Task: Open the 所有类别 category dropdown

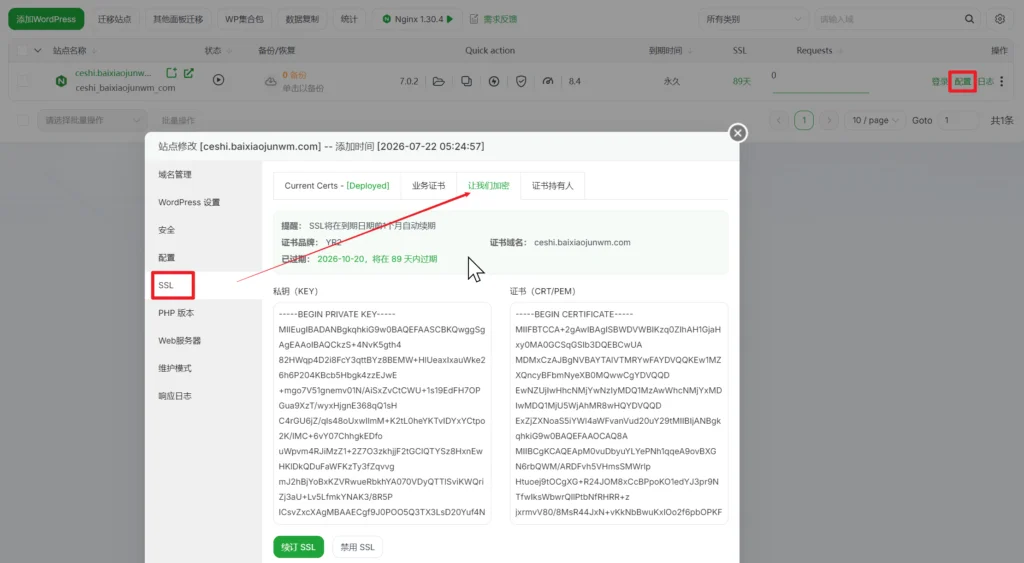Action: click(x=753, y=19)
